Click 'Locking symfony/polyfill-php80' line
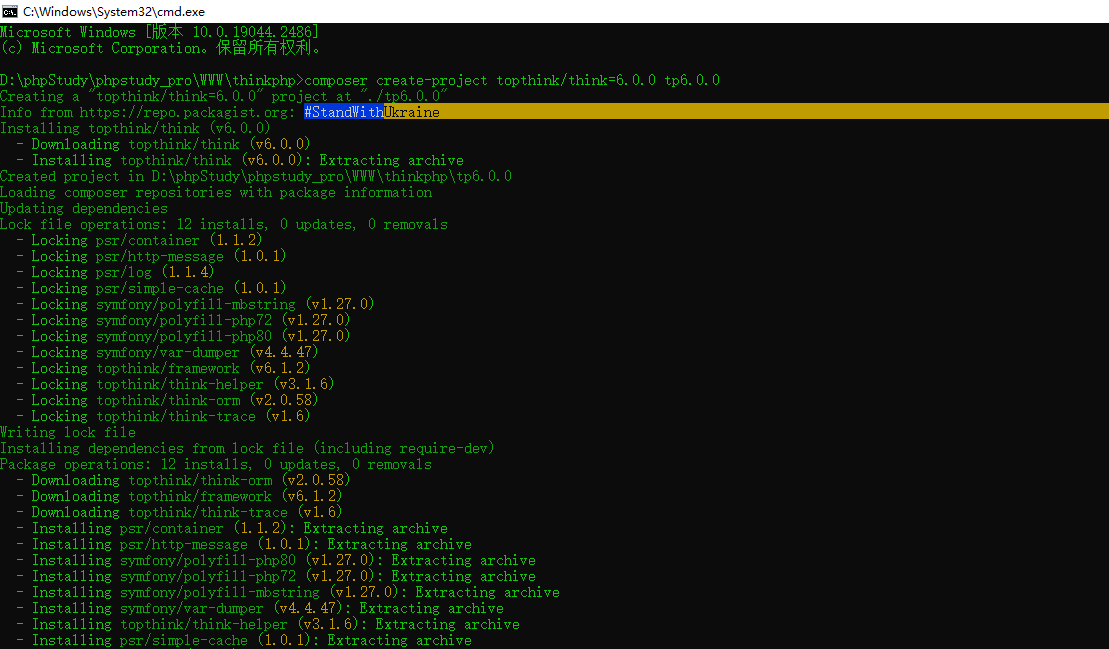This screenshot has width=1109, height=649. pyautogui.click(x=183, y=336)
